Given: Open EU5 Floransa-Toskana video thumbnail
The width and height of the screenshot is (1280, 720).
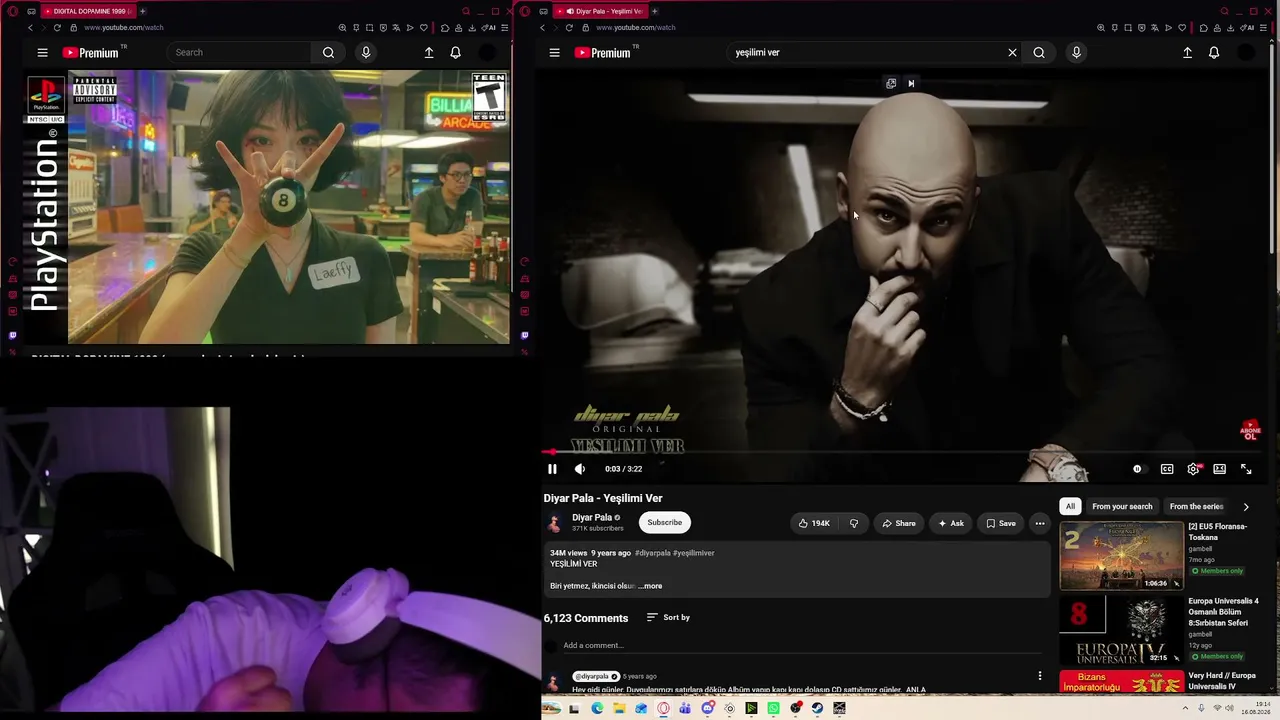Looking at the screenshot, I should point(1121,556).
